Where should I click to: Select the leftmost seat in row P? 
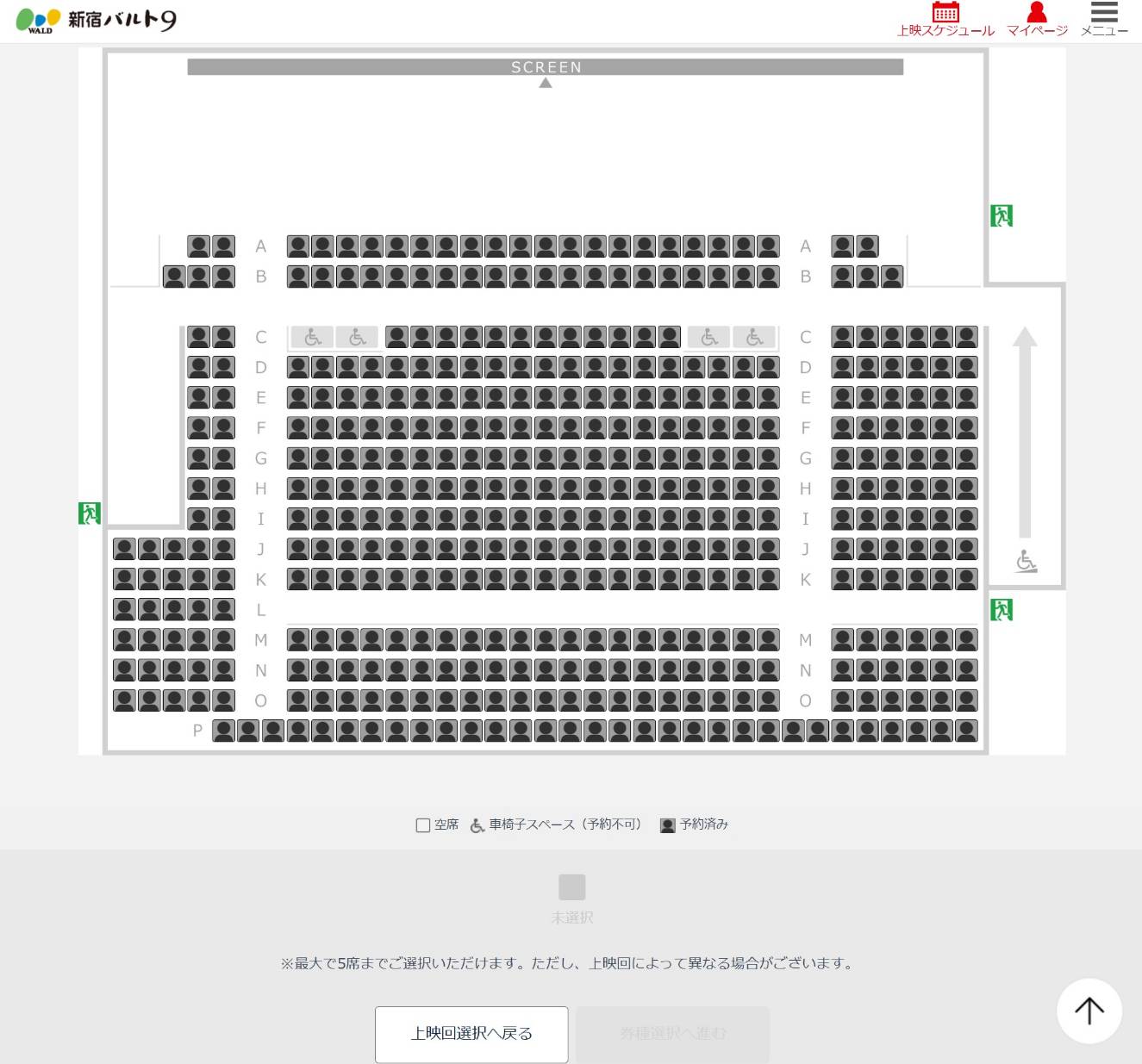click(x=224, y=731)
